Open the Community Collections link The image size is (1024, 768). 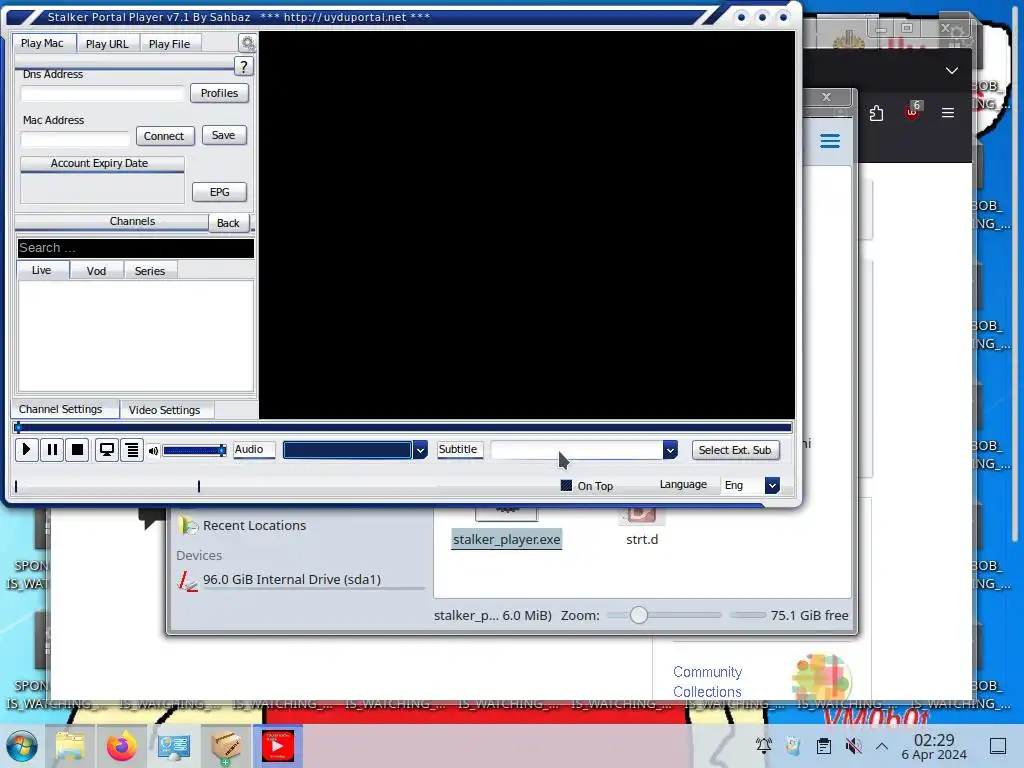[x=707, y=682]
